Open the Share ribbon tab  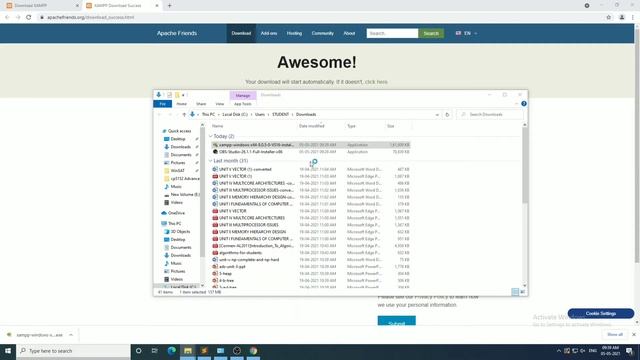click(x=201, y=104)
